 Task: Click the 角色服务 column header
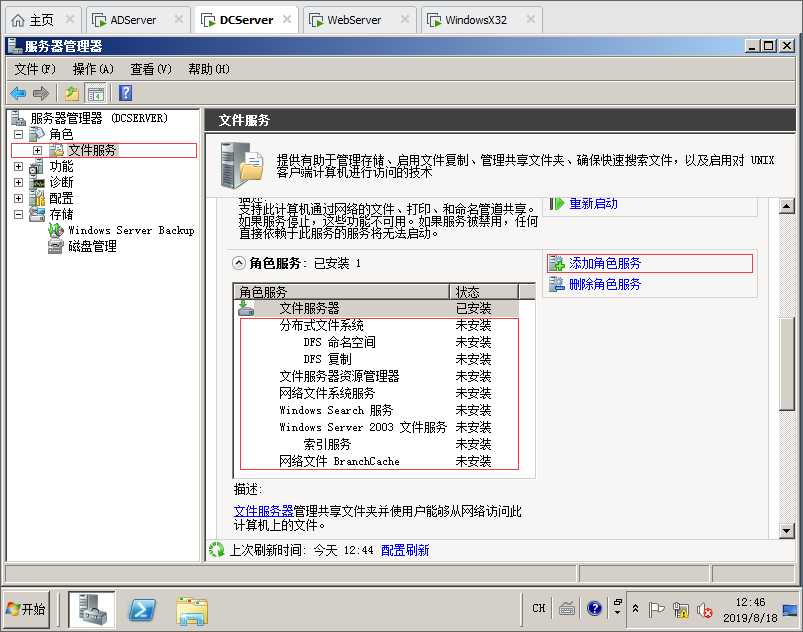point(341,292)
